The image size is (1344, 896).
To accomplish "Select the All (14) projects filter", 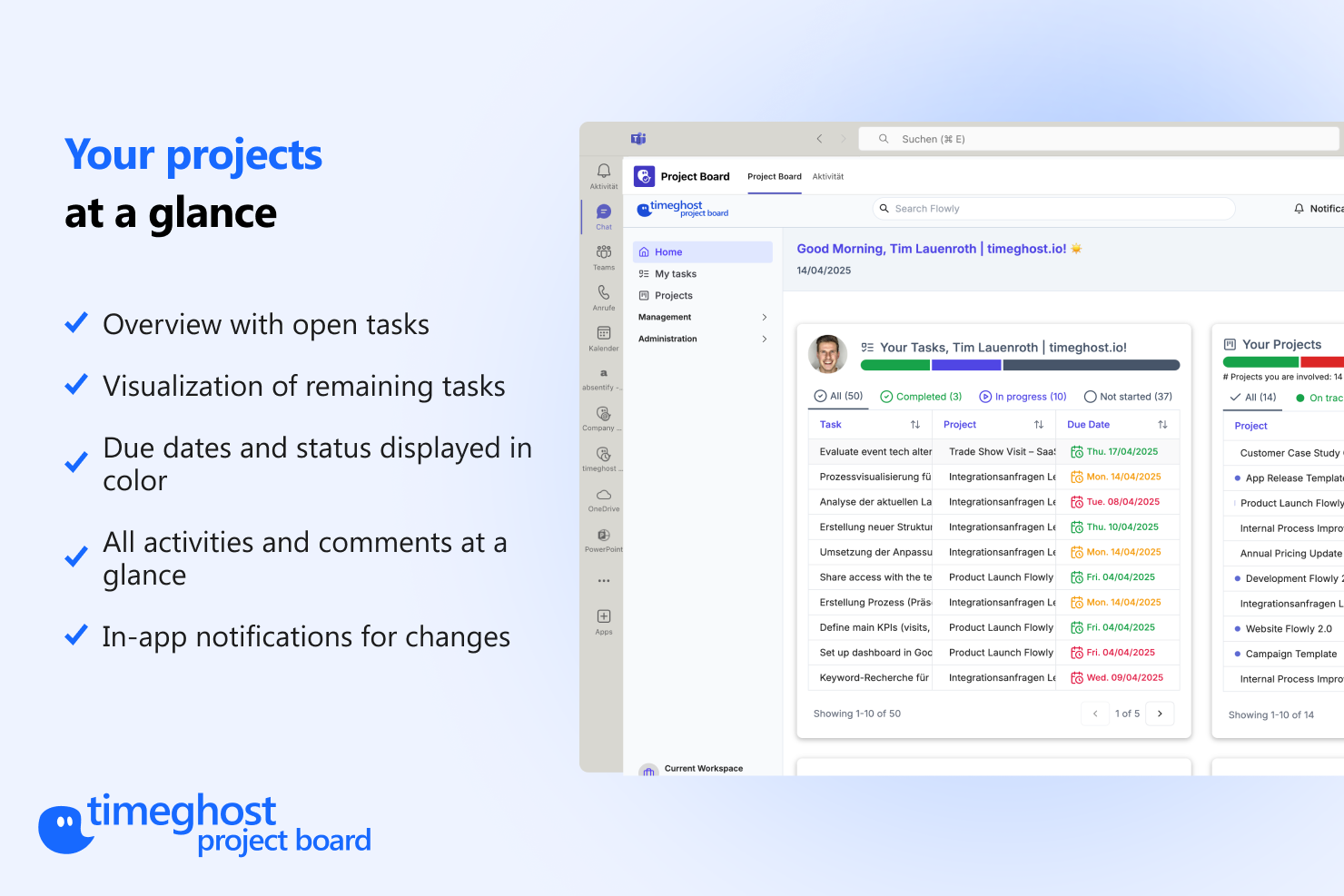I will (1252, 398).
